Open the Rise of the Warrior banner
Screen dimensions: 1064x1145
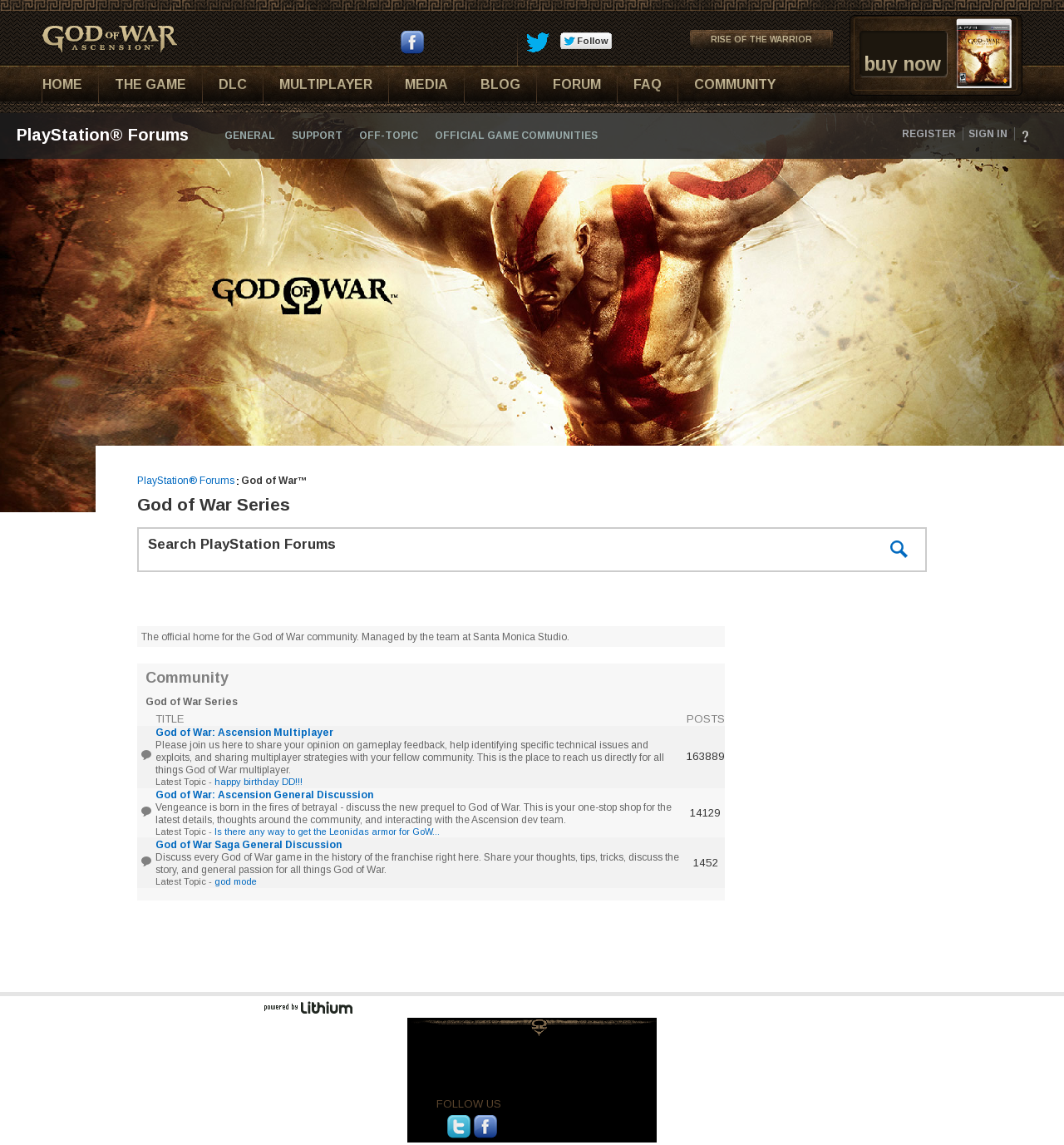click(761, 39)
